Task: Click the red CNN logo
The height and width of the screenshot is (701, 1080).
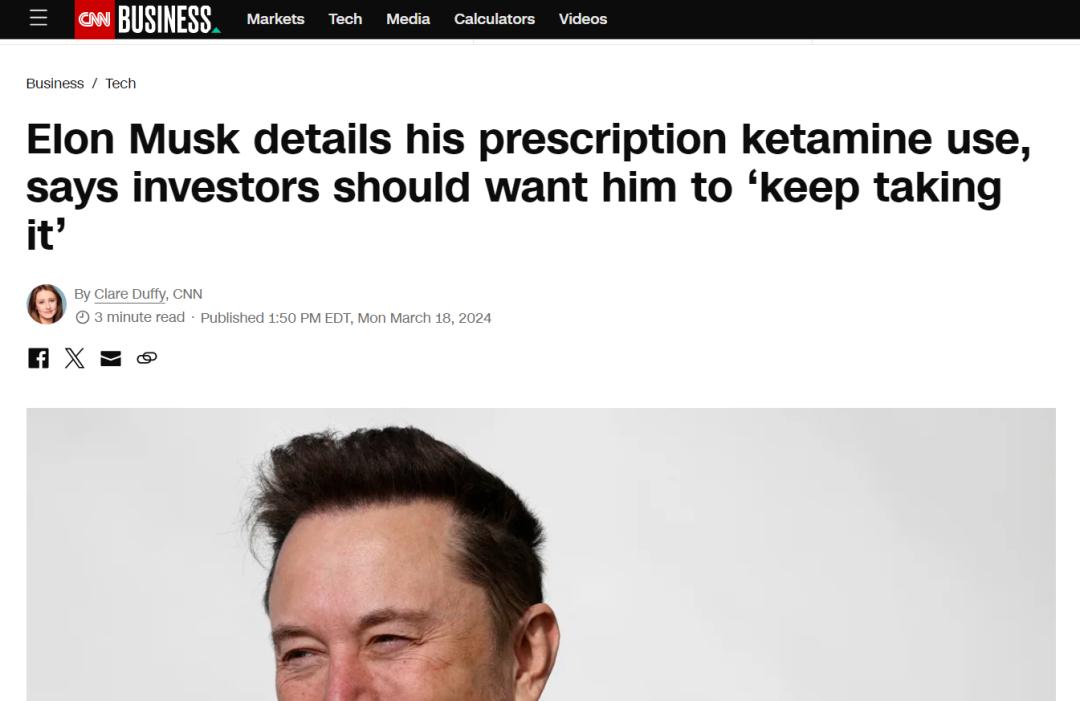Action: [x=94, y=19]
